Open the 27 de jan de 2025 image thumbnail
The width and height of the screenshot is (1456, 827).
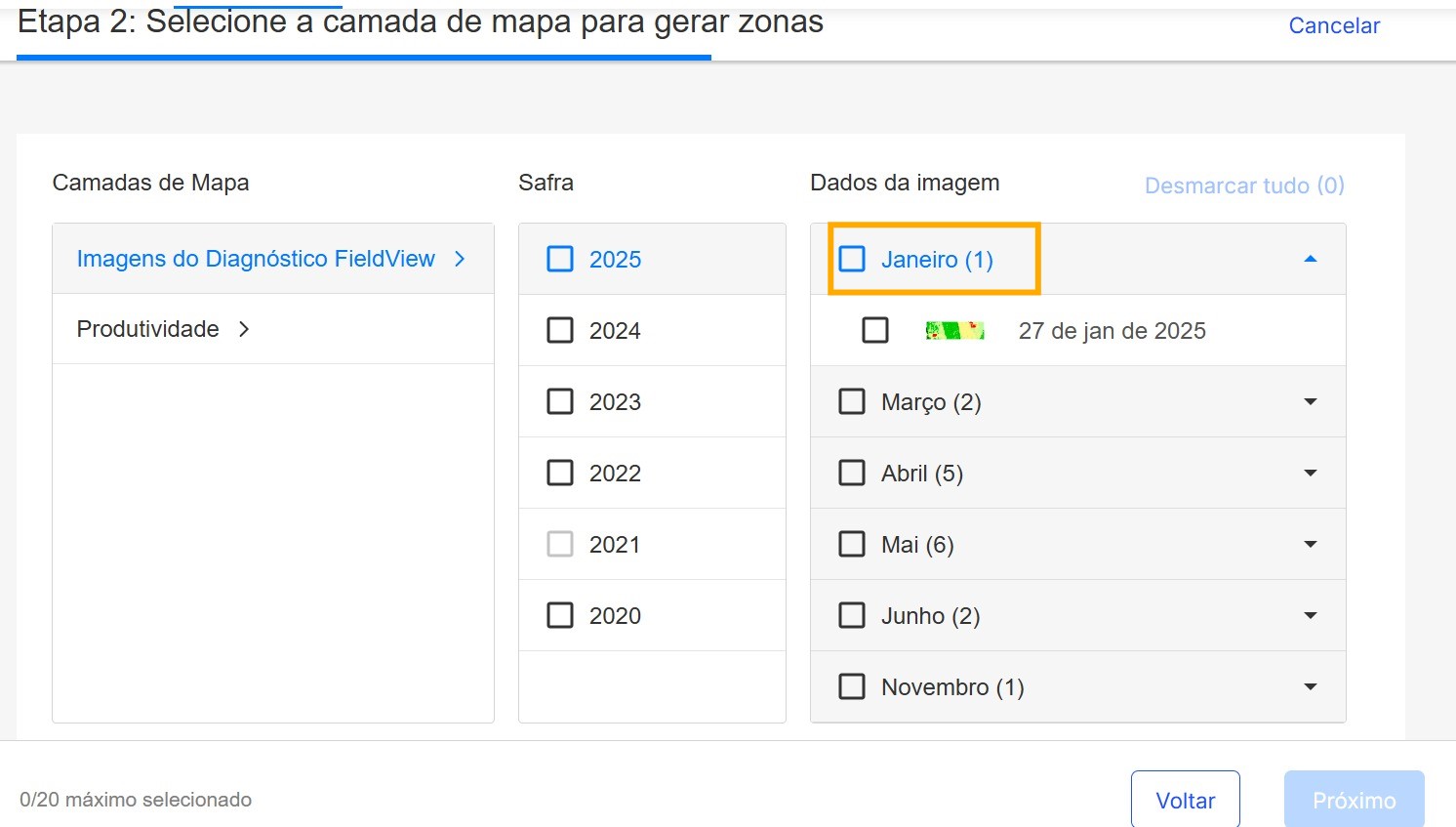coord(954,331)
